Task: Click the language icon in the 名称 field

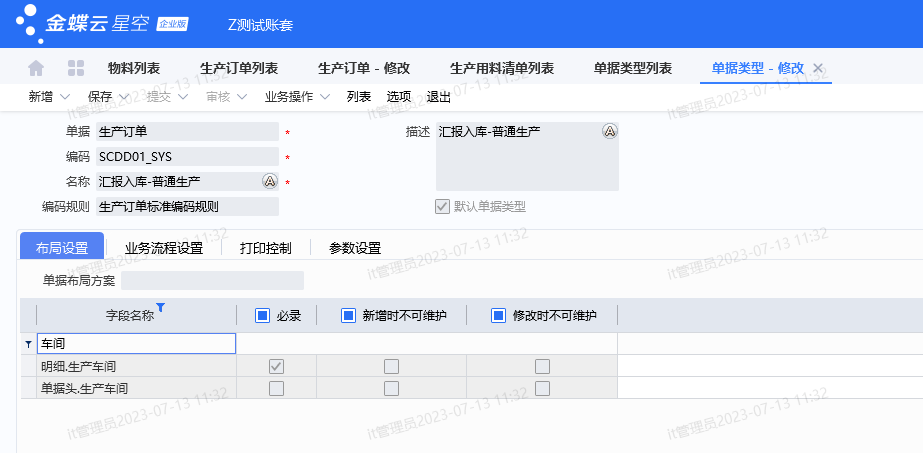Action: 270,181
